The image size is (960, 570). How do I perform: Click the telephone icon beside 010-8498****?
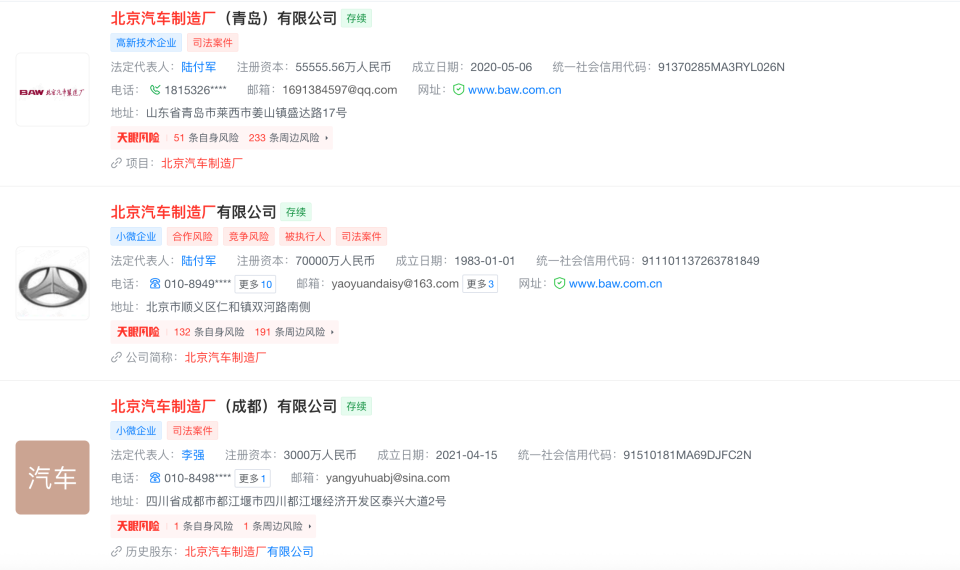click(x=155, y=478)
